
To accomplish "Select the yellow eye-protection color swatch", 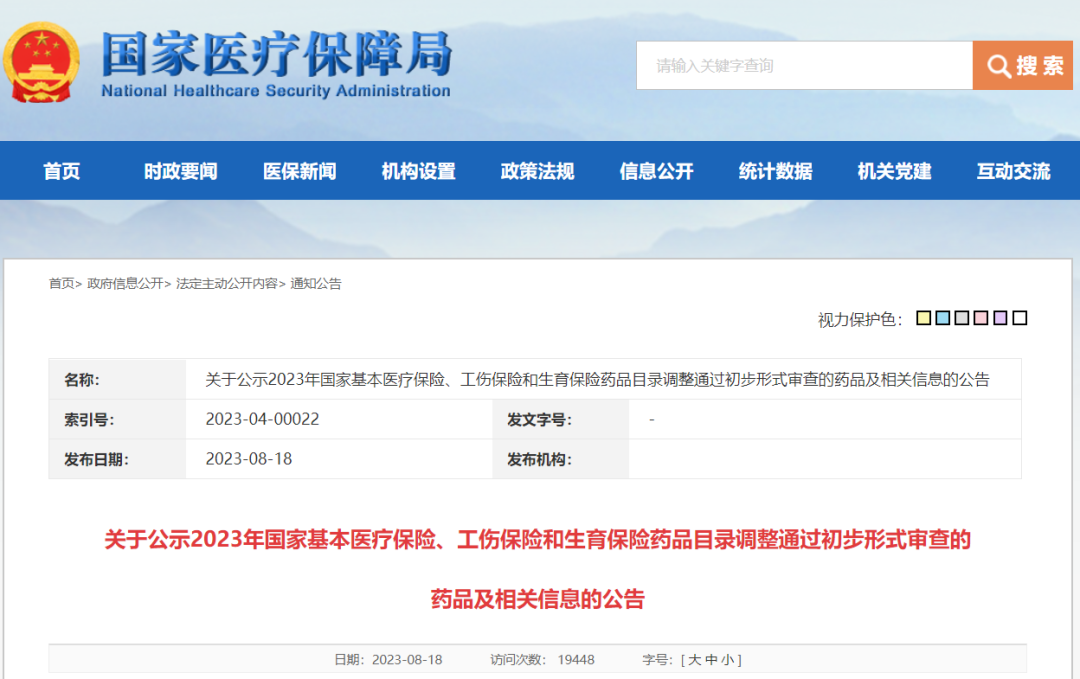I will coord(924,317).
